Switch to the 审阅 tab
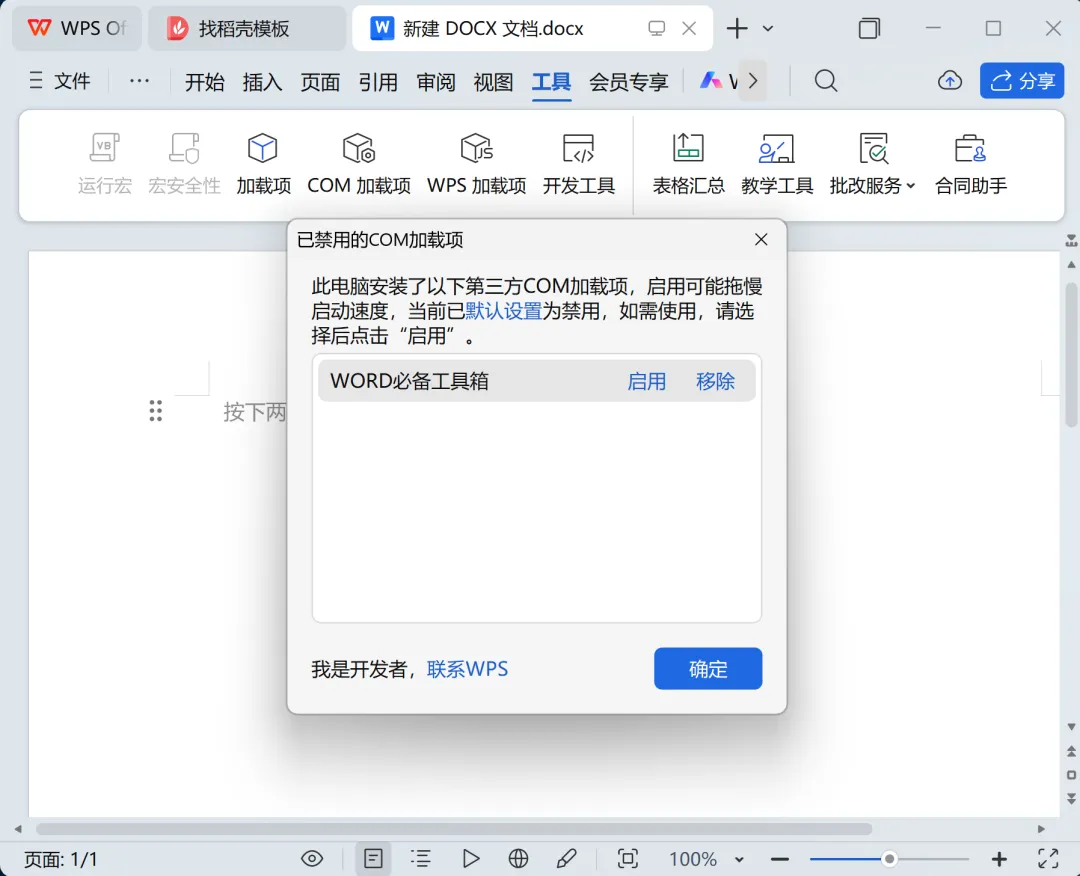 pos(436,82)
